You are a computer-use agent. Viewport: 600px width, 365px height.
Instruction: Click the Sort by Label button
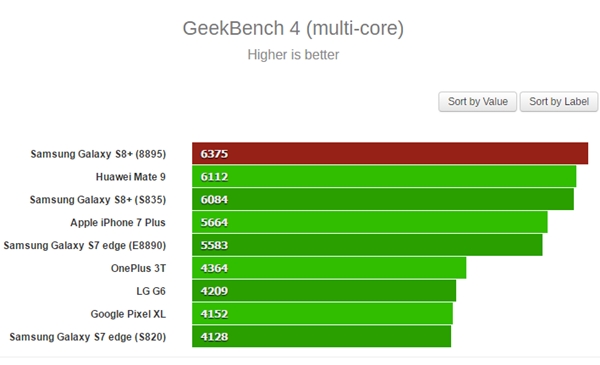pyautogui.click(x=559, y=102)
